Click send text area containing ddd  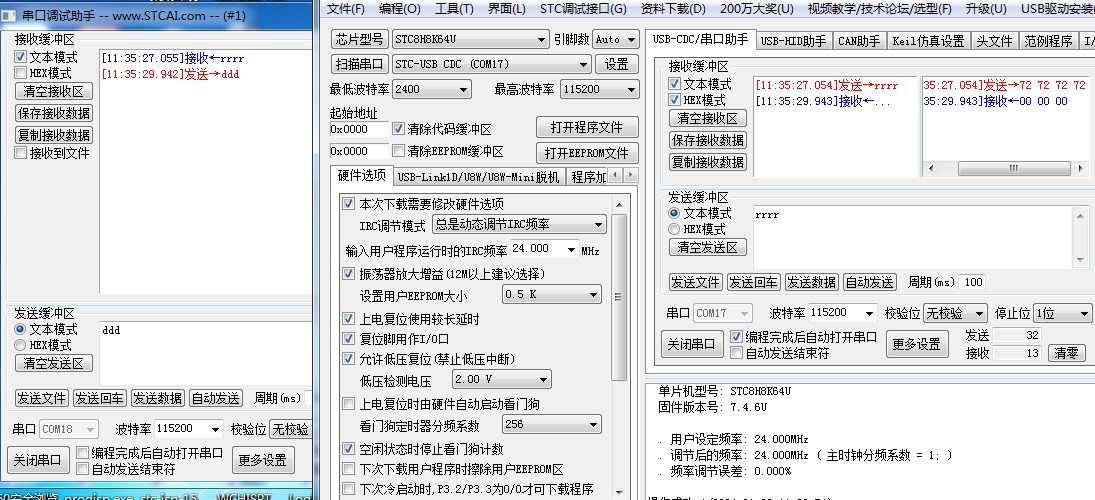[x=205, y=353]
